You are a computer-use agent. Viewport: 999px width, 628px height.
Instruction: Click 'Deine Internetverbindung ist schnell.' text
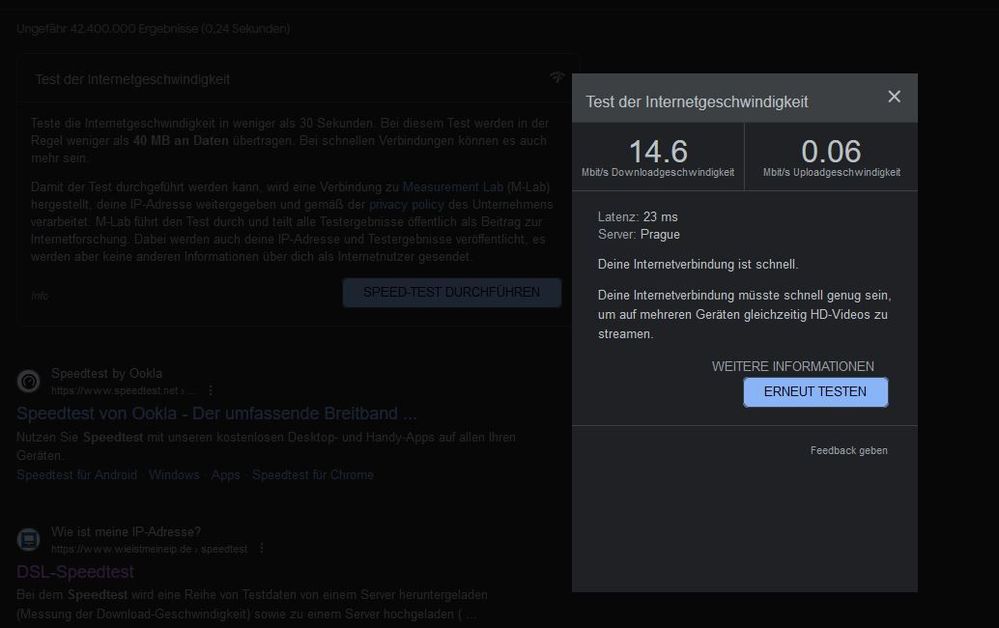coord(698,264)
